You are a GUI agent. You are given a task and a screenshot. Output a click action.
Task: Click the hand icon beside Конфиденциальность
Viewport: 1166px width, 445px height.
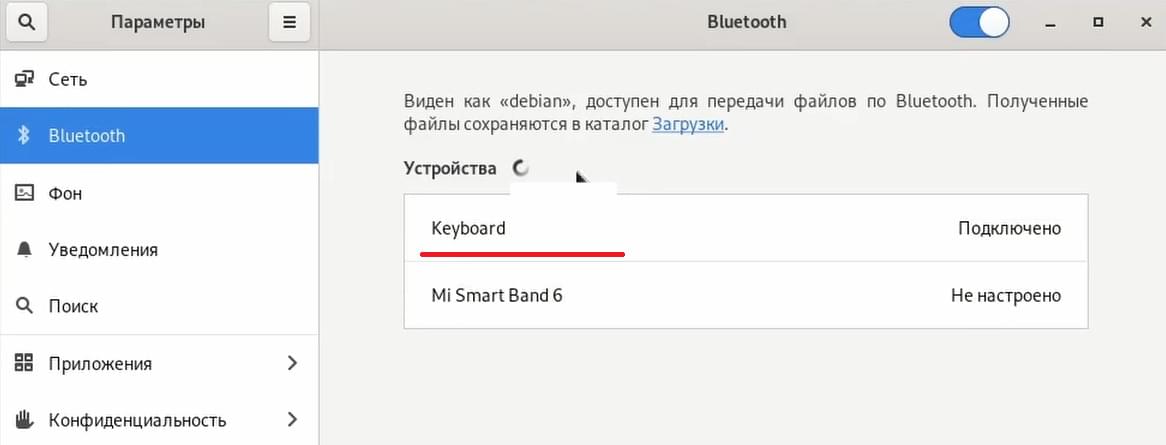pyautogui.click(x=25, y=420)
